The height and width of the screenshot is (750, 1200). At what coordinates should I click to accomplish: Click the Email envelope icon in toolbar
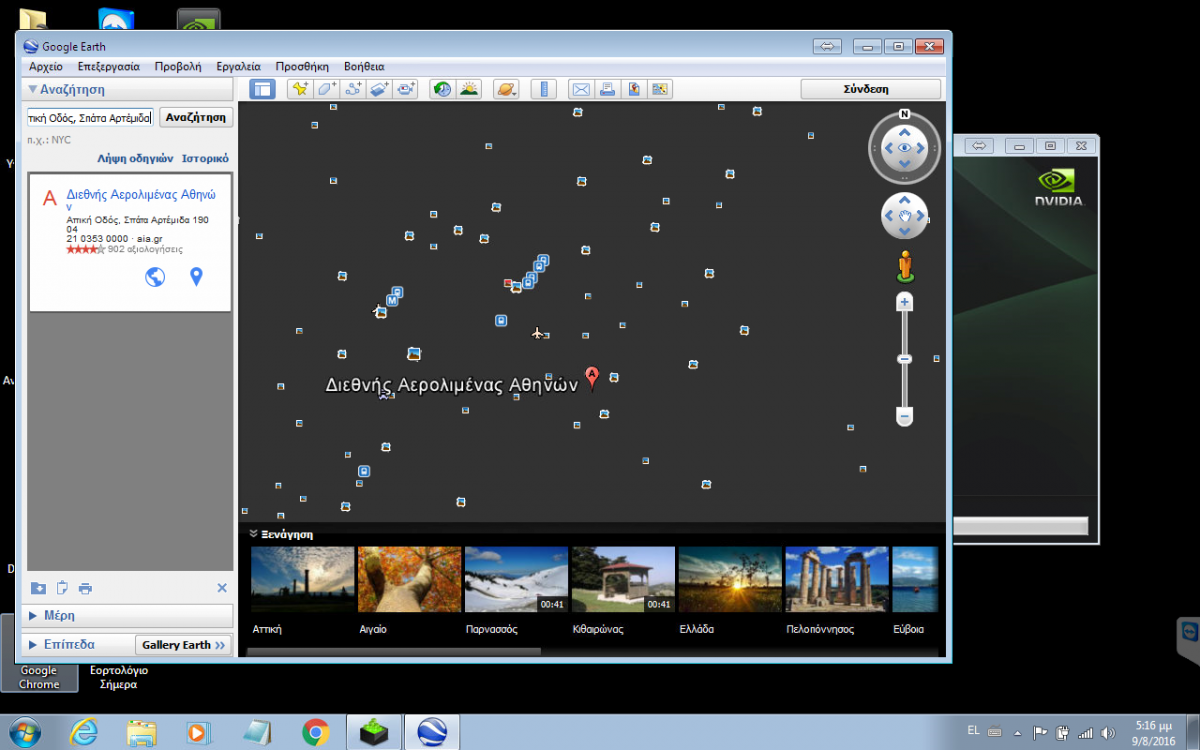pos(581,89)
